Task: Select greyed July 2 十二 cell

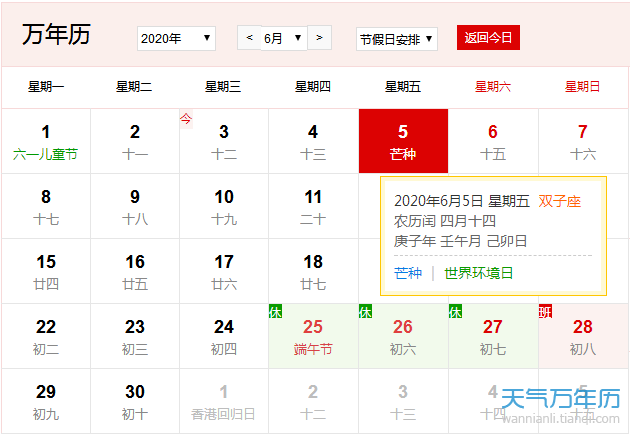Action: 313,401
